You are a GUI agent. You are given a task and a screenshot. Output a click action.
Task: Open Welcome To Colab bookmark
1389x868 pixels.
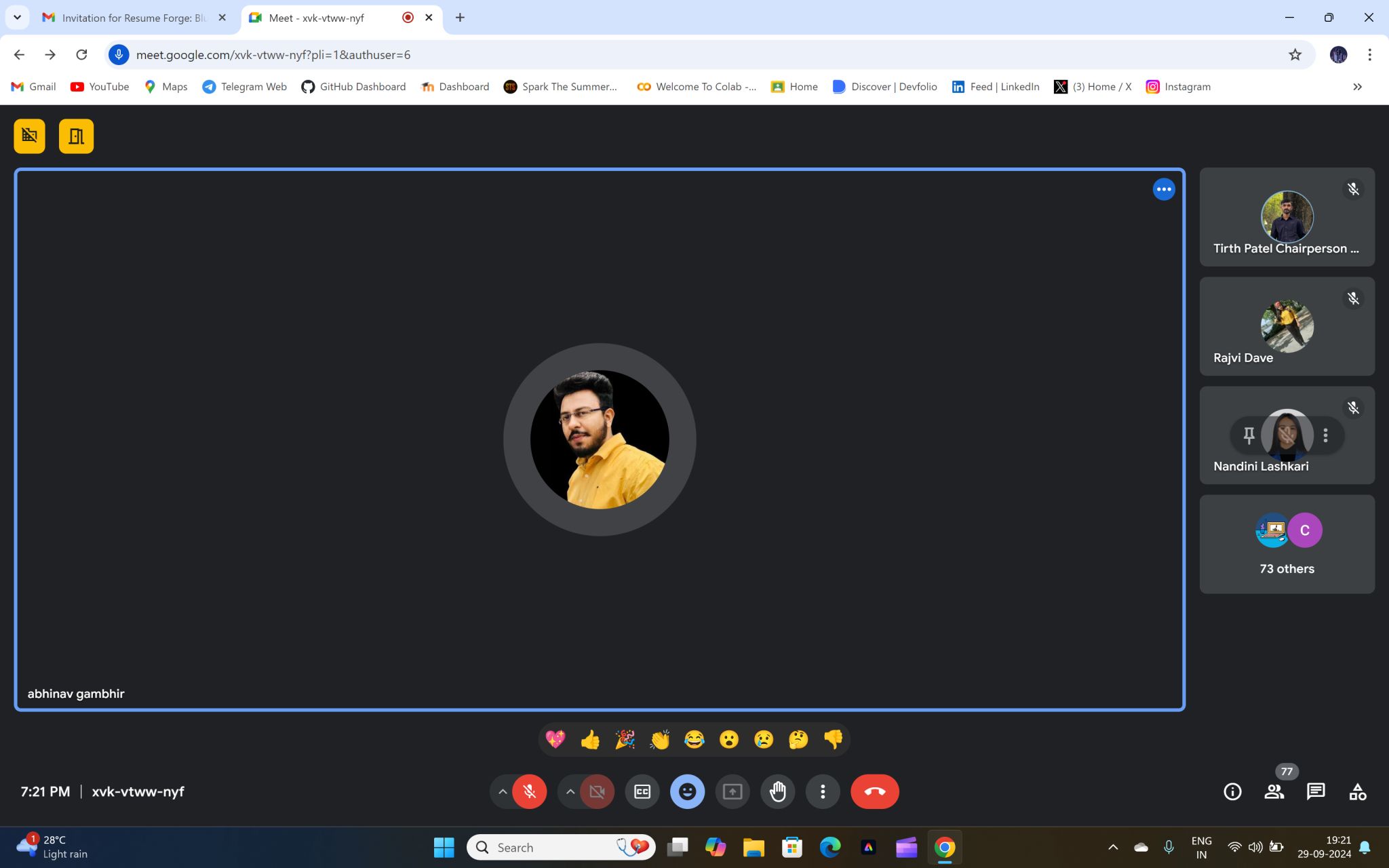[x=697, y=87]
